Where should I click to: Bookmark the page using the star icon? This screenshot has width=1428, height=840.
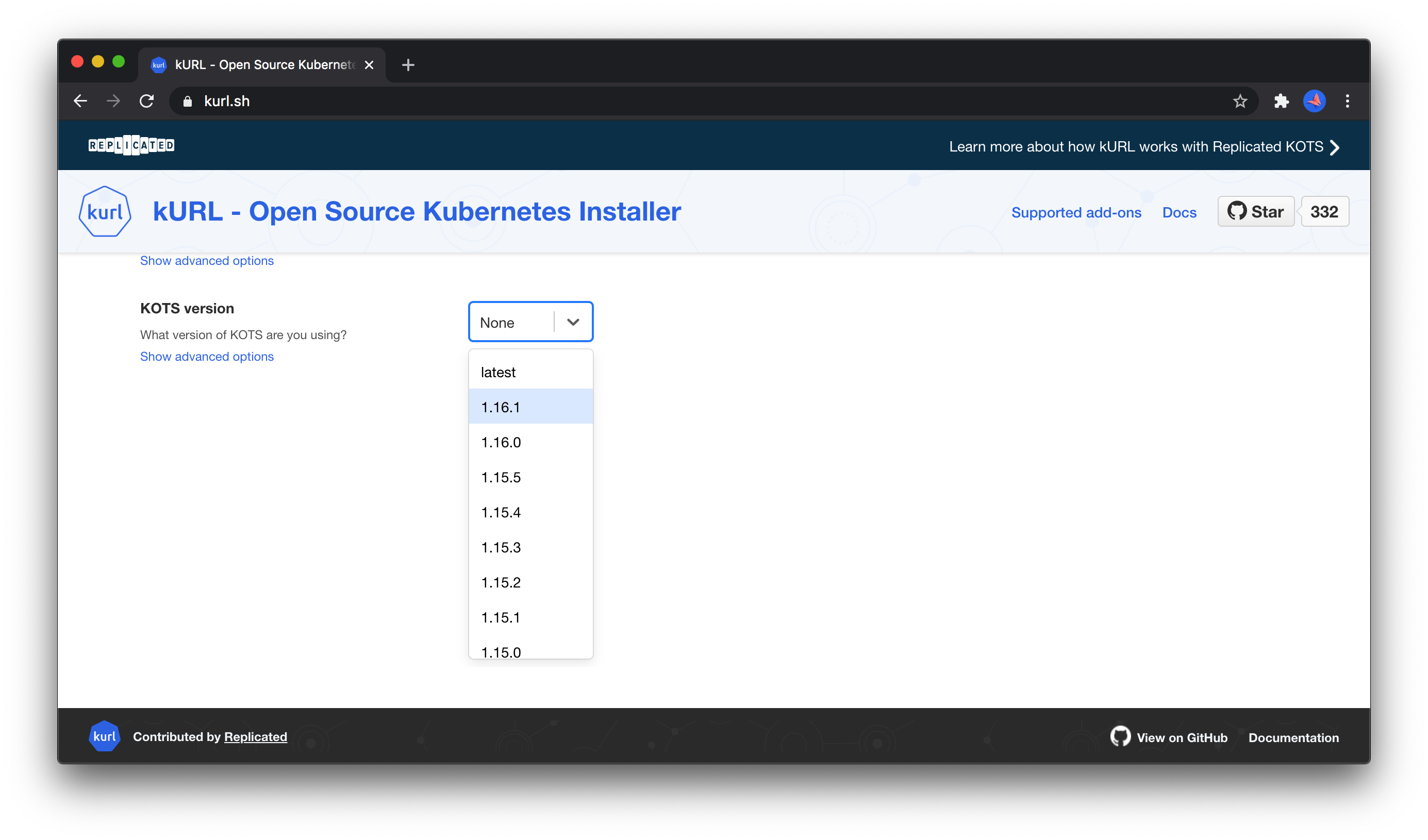point(1239,101)
